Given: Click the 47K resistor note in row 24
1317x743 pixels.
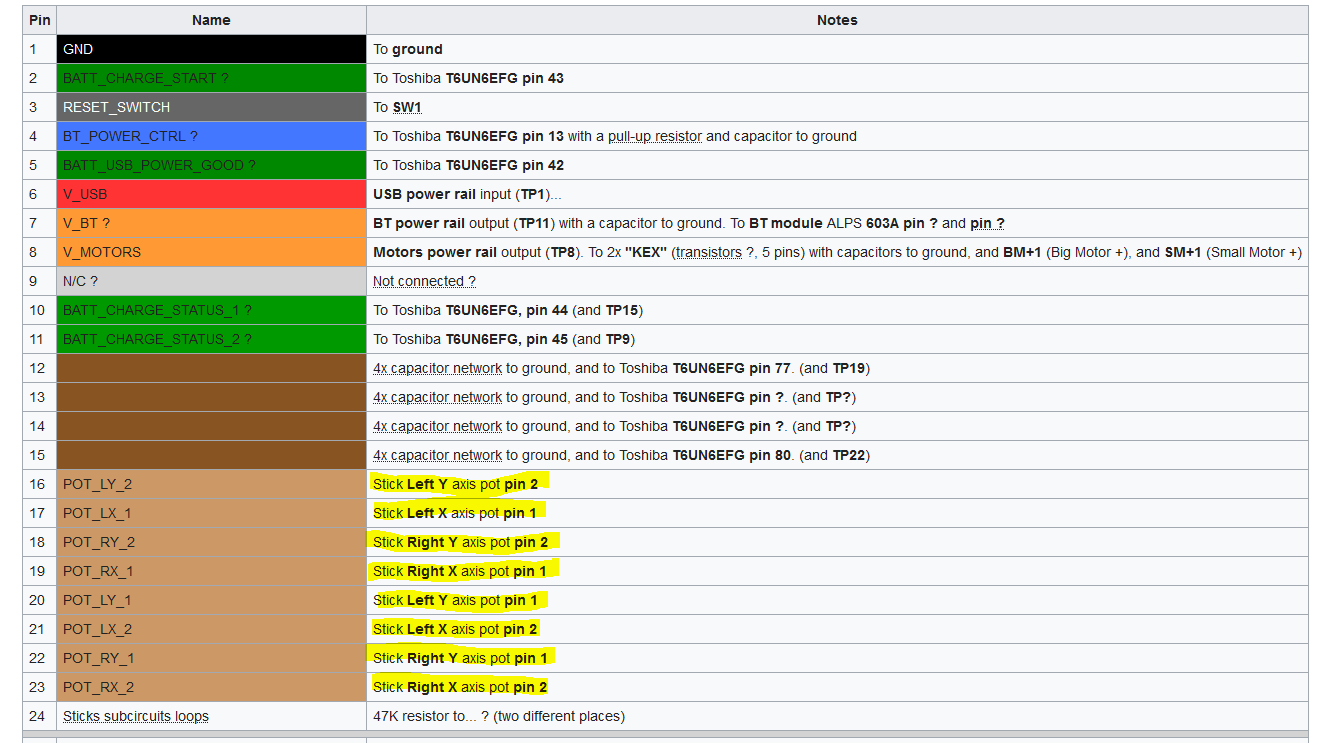Looking at the screenshot, I should (499, 716).
